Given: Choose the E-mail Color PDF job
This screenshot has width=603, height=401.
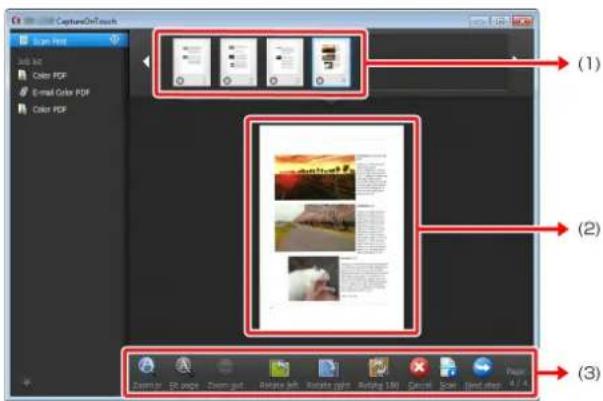Looking at the screenshot, I should coord(55,92).
